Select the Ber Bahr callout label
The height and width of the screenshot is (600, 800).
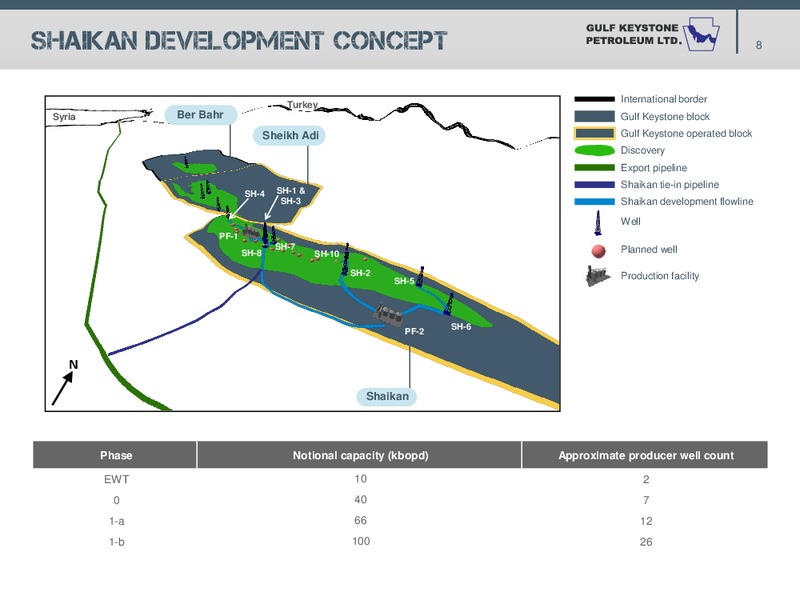(201, 115)
